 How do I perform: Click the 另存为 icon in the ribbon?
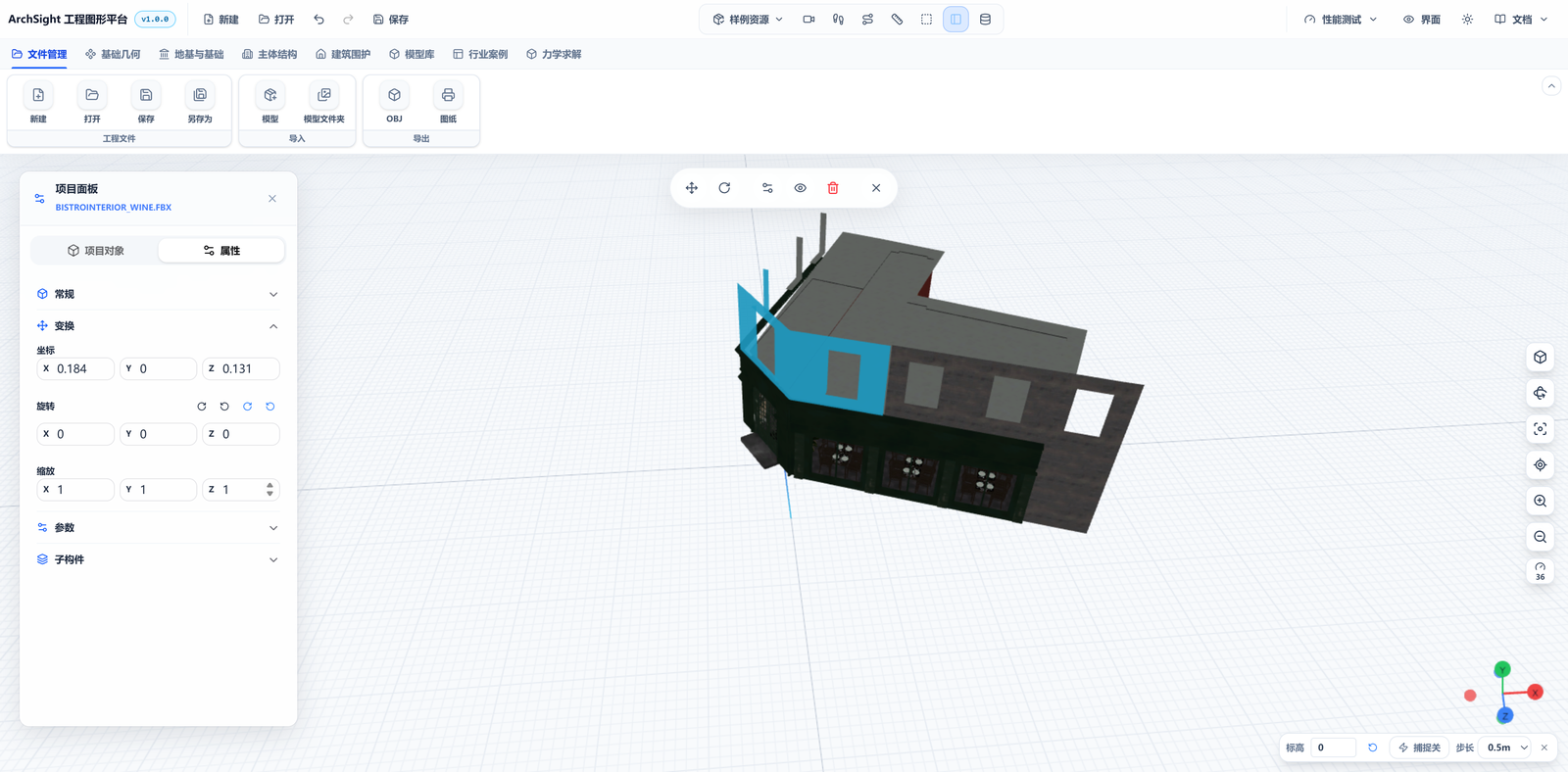pyautogui.click(x=200, y=95)
